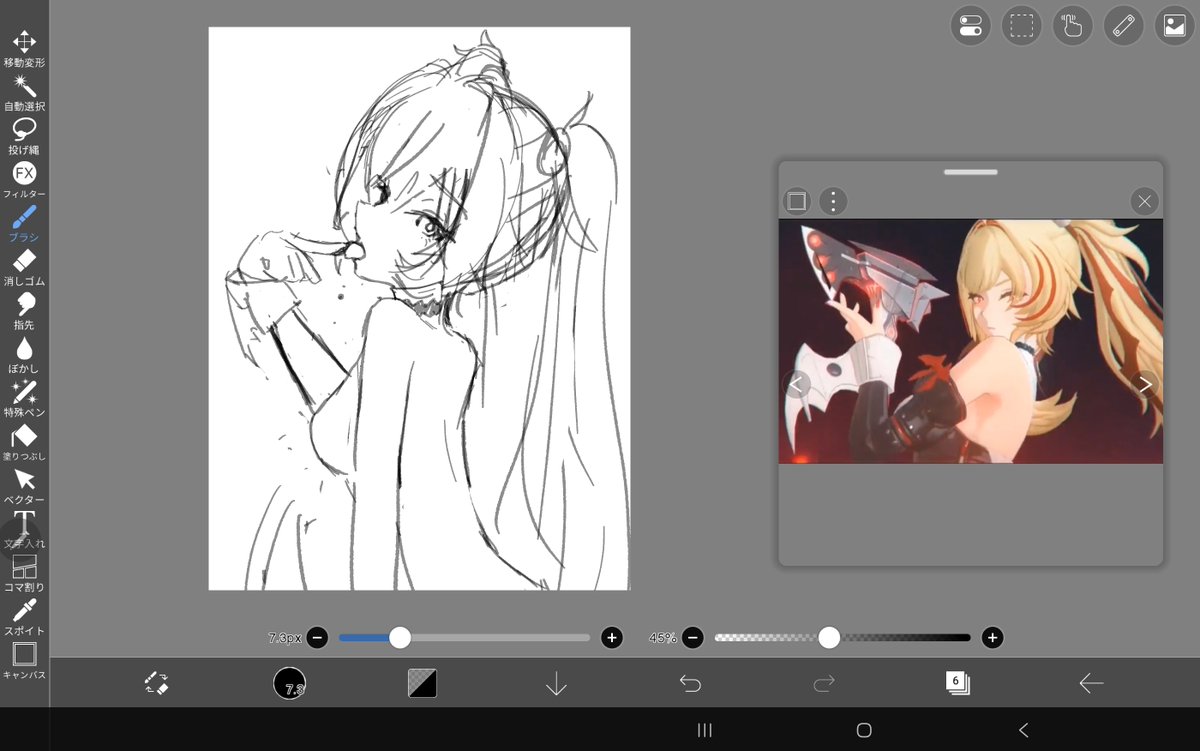Screen dimensions: 1200x751
Task: Open Android recent apps button
Action: point(704,730)
